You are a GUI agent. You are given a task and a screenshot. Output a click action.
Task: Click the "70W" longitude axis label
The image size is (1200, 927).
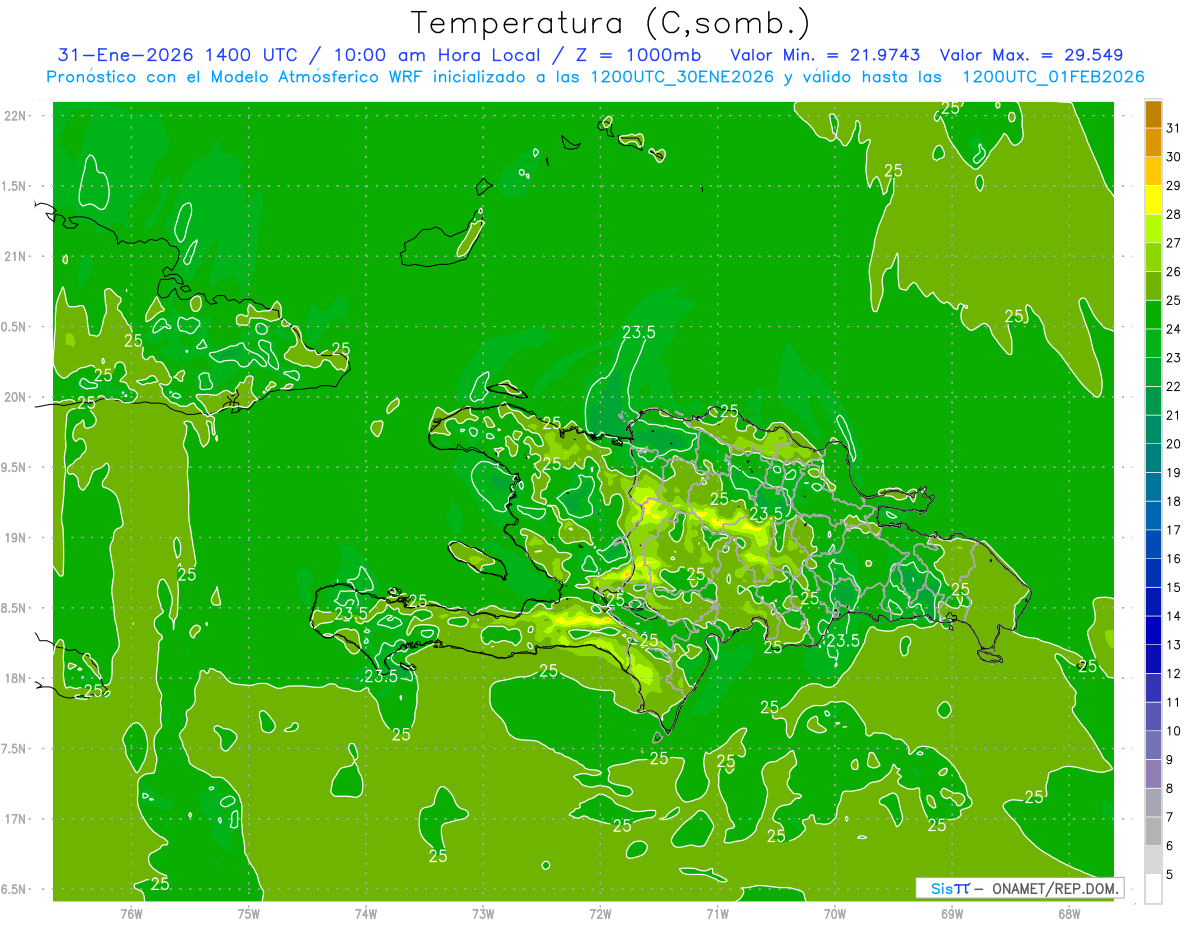[x=835, y=914]
